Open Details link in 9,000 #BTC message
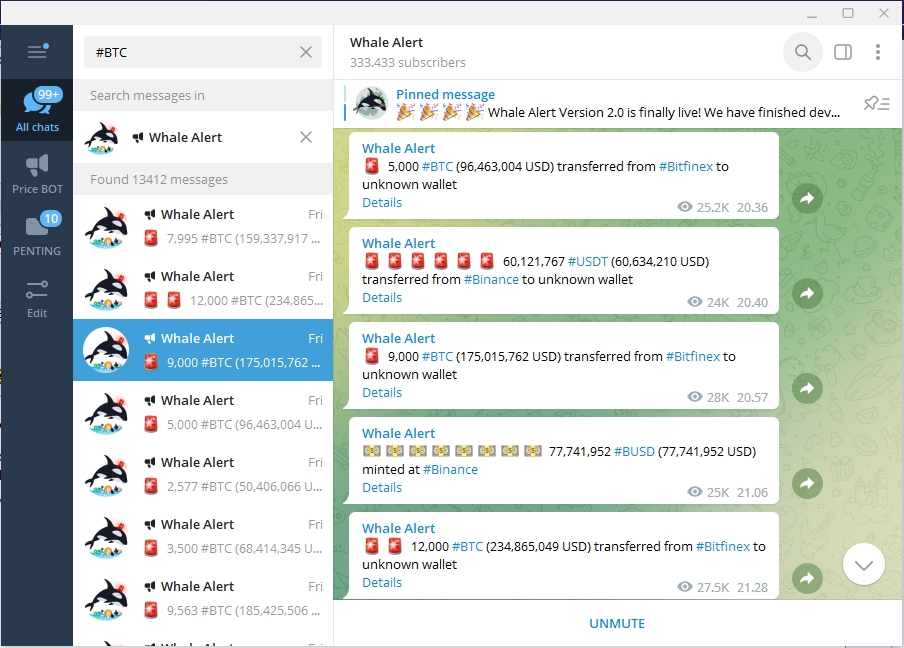Viewport: 904px width, 648px height. click(x=382, y=393)
